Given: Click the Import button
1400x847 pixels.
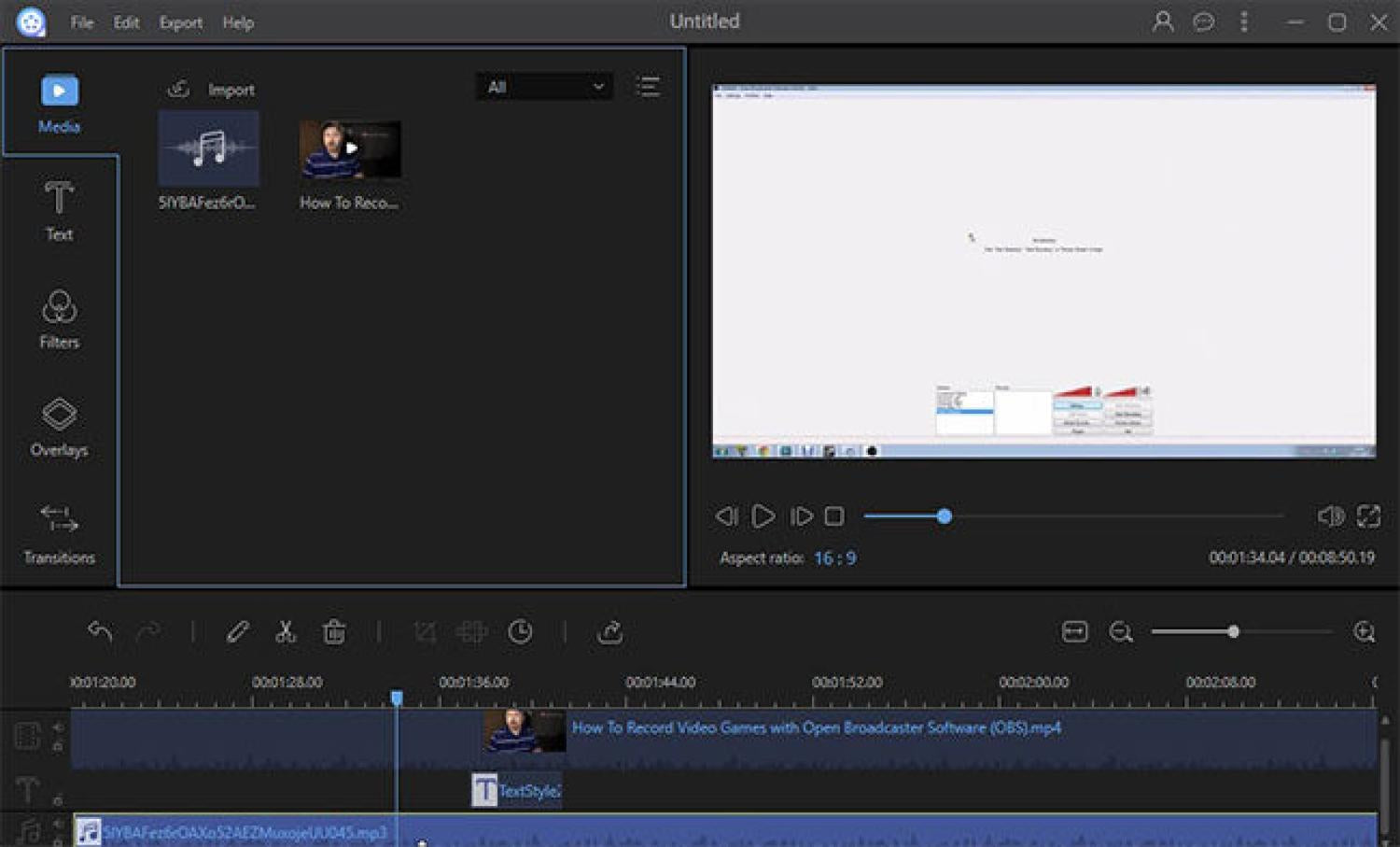Looking at the screenshot, I should [x=212, y=90].
